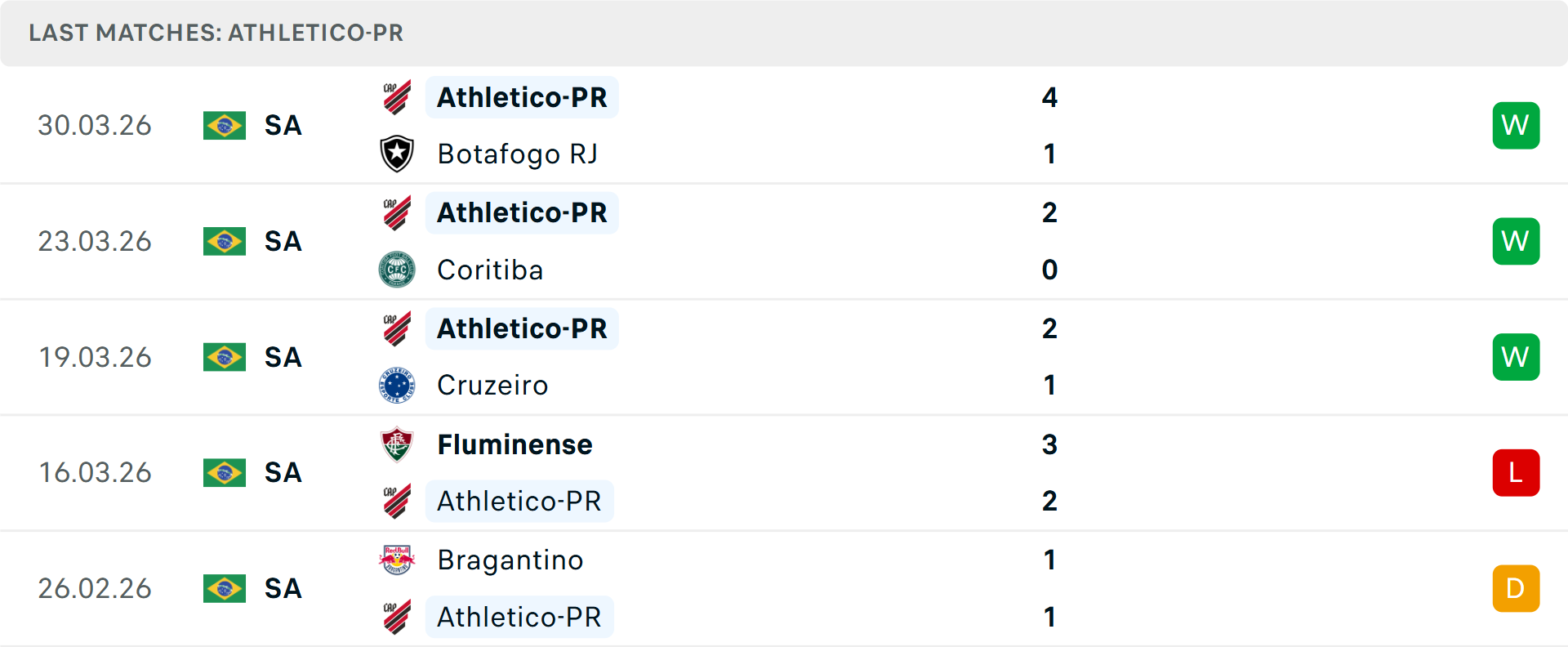Click the green W badge for Botafogo match

pos(1516,126)
